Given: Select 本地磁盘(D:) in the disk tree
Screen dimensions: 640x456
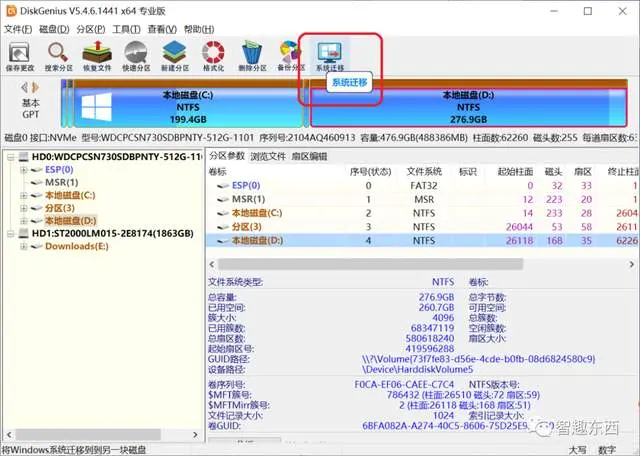Looking at the screenshot, I should click(70, 221).
